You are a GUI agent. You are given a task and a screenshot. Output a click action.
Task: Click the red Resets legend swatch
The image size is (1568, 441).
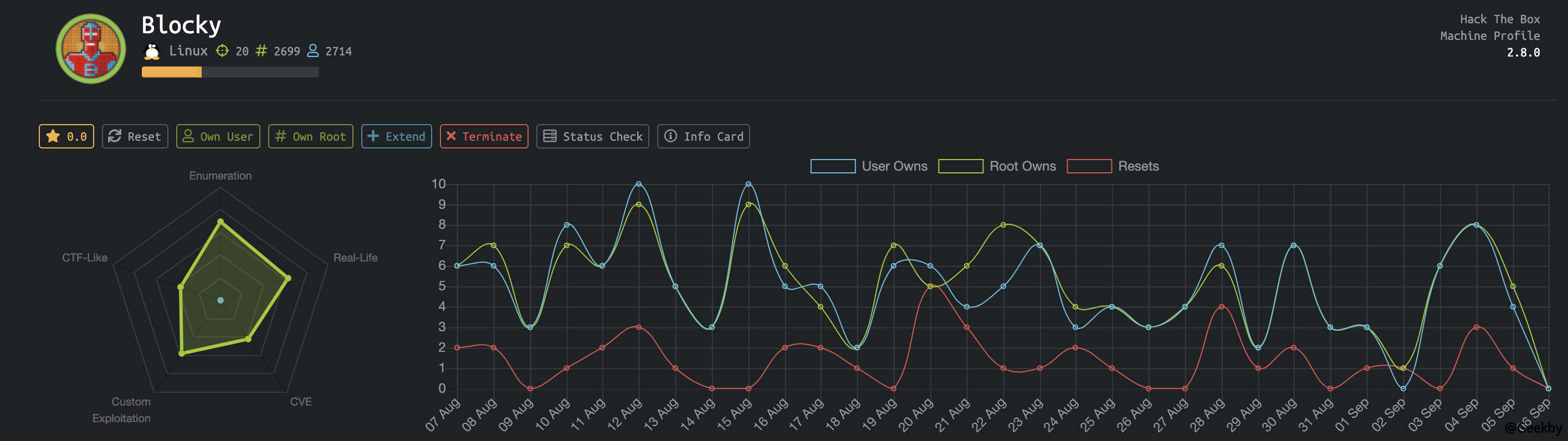[1089, 166]
